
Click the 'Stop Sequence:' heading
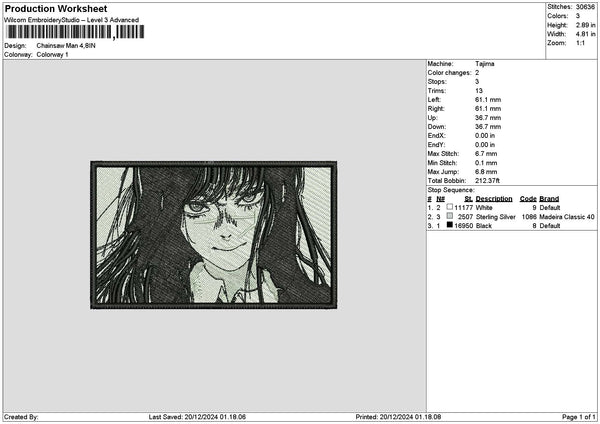(x=451, y=190)
